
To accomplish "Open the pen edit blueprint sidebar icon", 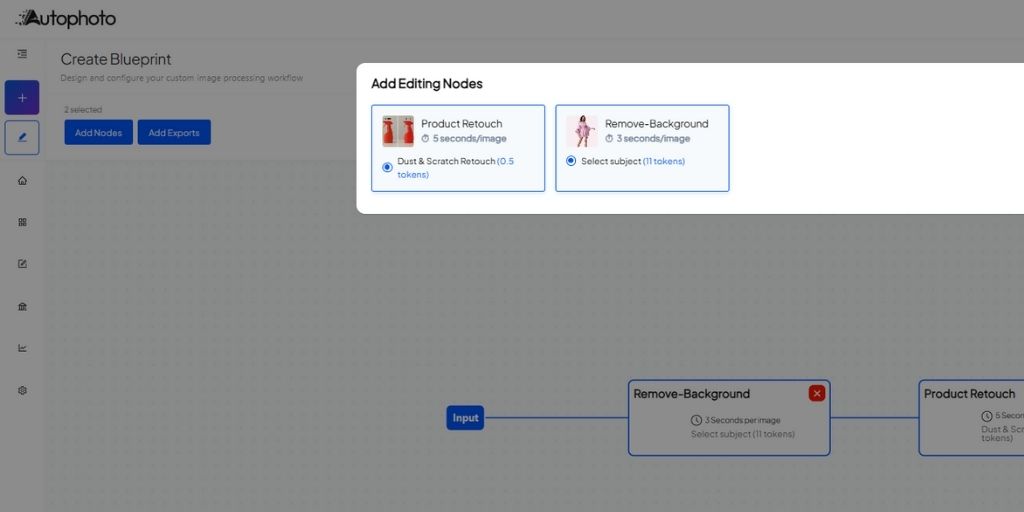I will (22, 138).
